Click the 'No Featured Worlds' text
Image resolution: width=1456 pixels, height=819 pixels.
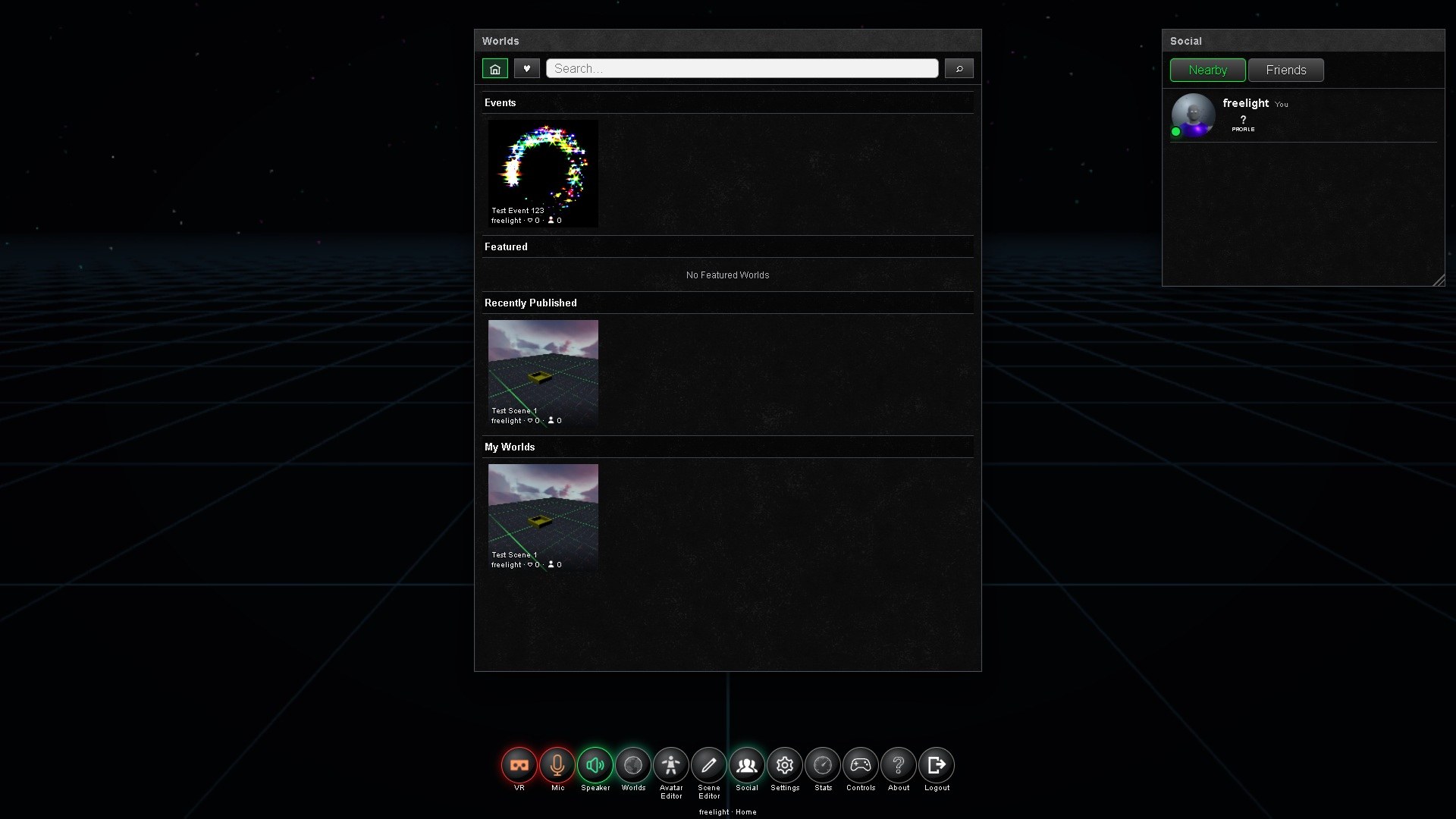click(728, 275)
